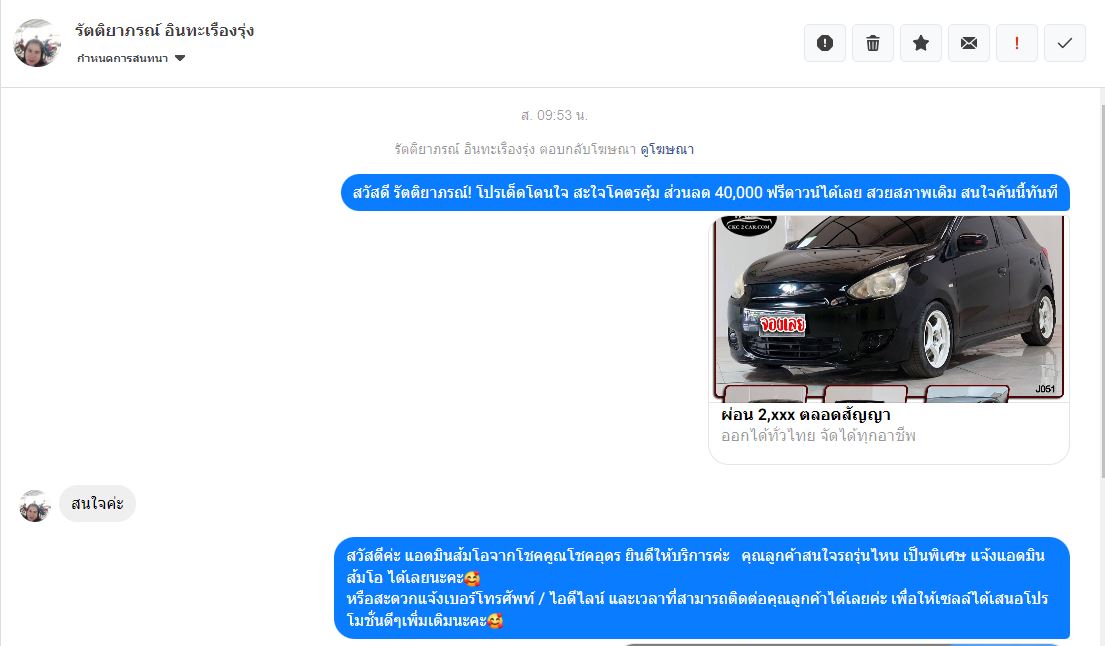
Task: Mark conversation as spam using exclamation circle icon
Action: [x=825, y=43]
